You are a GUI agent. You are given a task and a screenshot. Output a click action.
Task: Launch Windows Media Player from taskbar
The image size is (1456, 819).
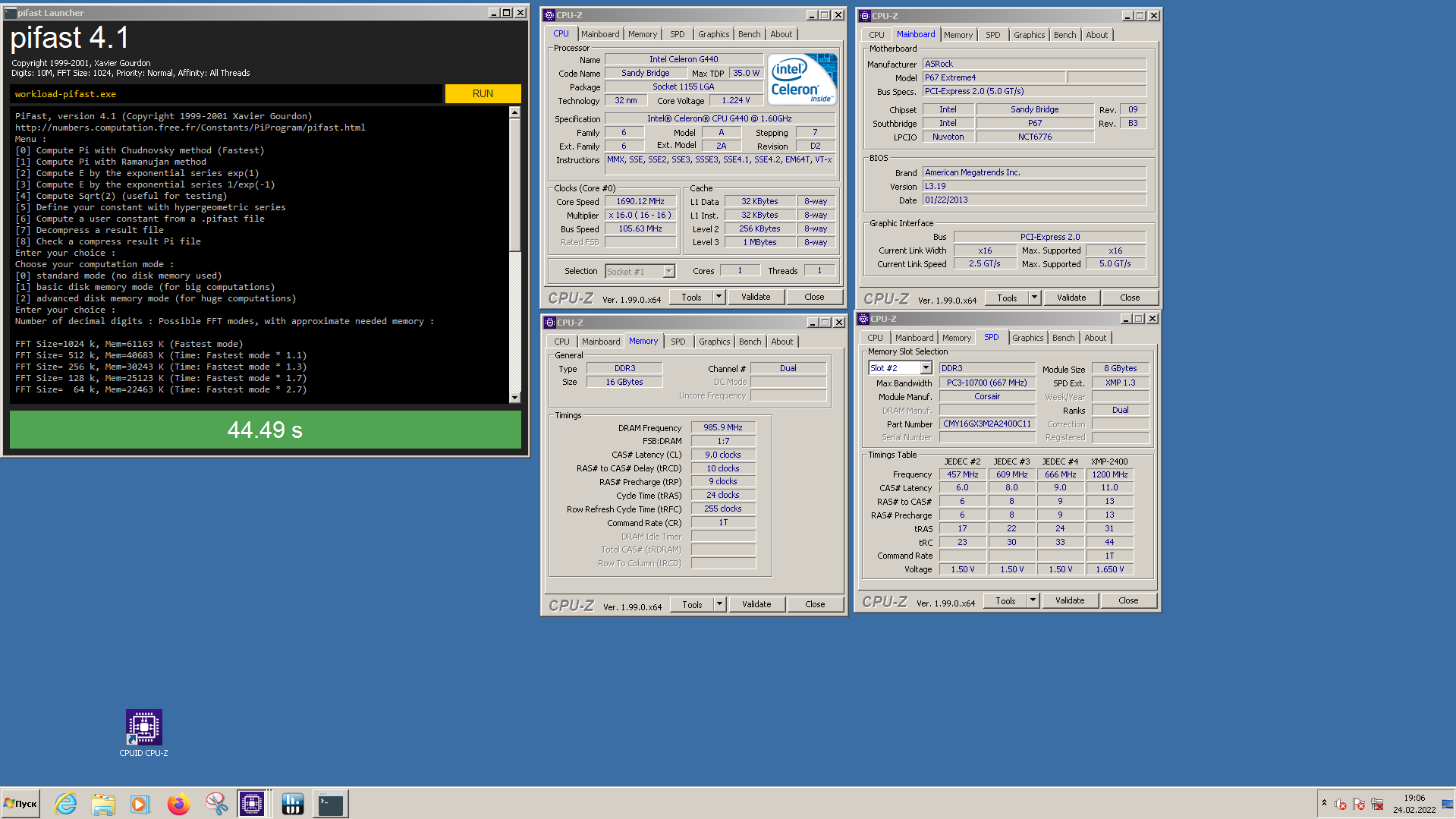pyautogui.click(x=140, y=804)
